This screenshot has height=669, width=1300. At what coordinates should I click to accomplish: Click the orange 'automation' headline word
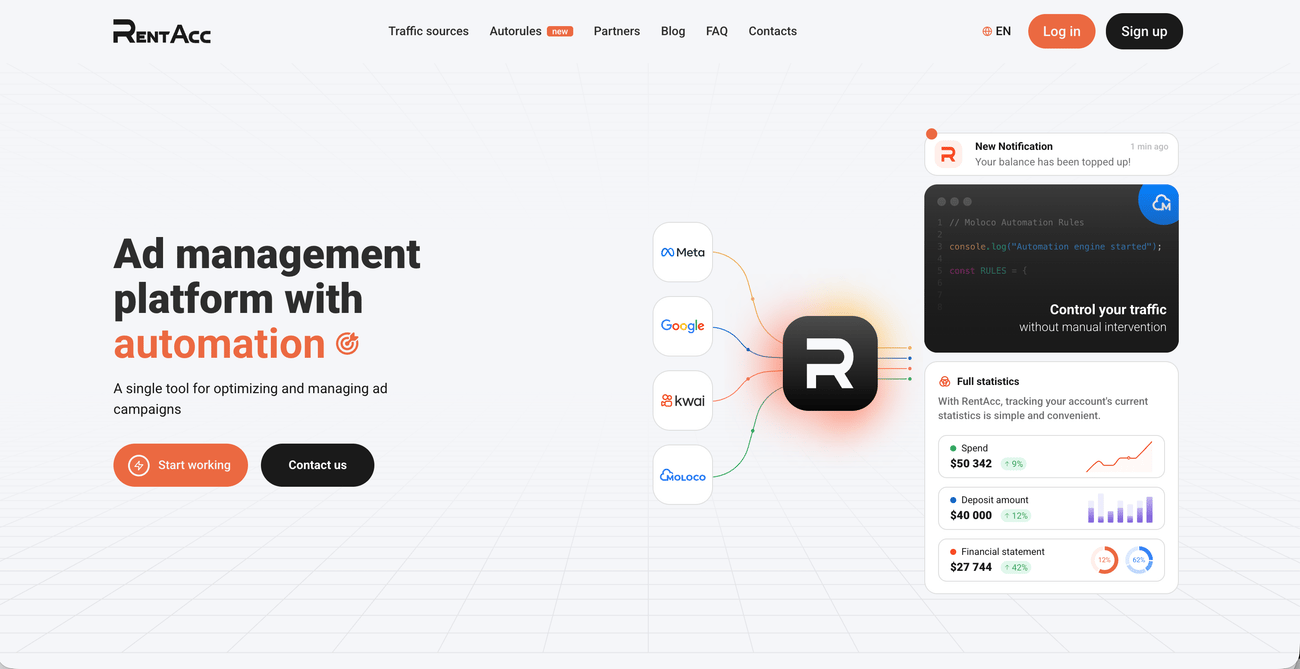coord(219,344)
